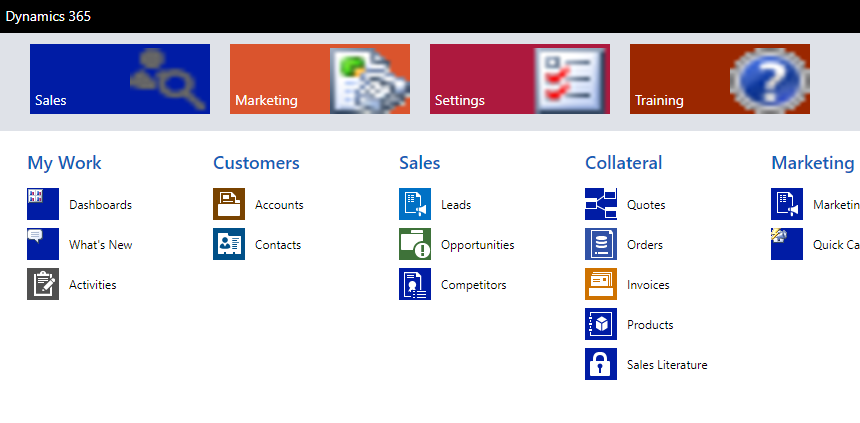860x423 pixels.
Task: Click the Dashboards icon
Action: coord(43,204)
